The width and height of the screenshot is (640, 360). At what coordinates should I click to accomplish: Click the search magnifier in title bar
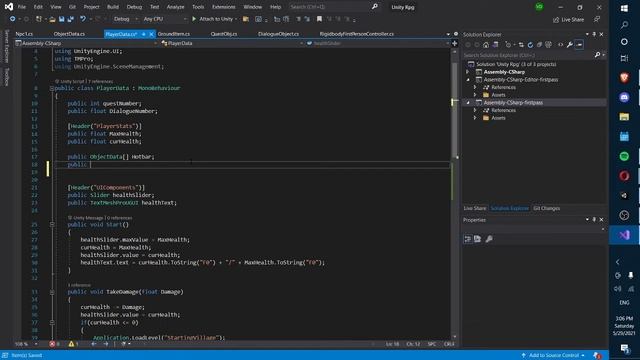coord(375,7)
